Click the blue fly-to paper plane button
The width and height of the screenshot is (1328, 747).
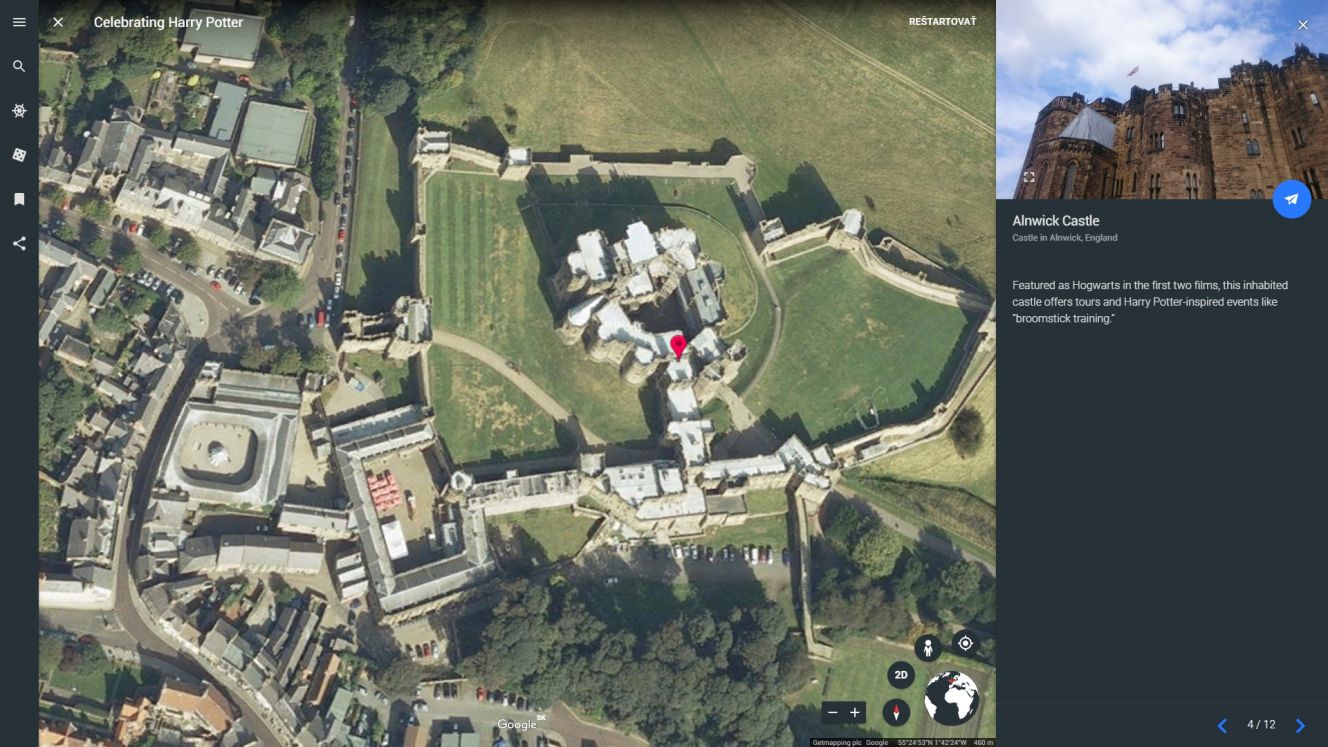coord(1291,199)
